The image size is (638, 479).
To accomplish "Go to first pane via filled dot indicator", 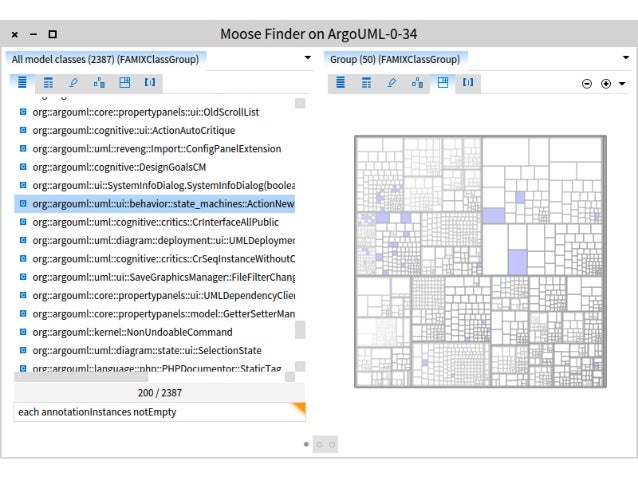I will pyautogui.click(x=306, y=444).
